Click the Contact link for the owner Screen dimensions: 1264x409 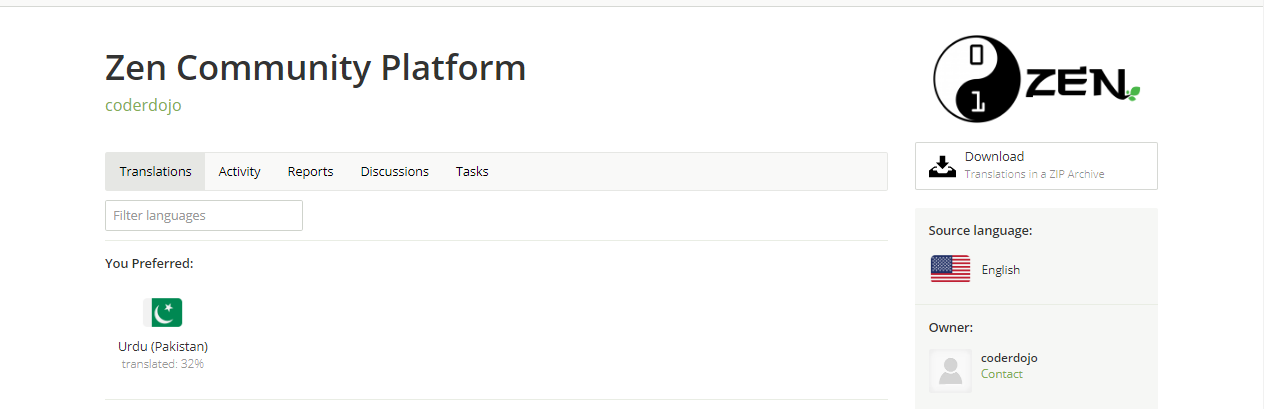[1002, 374]
